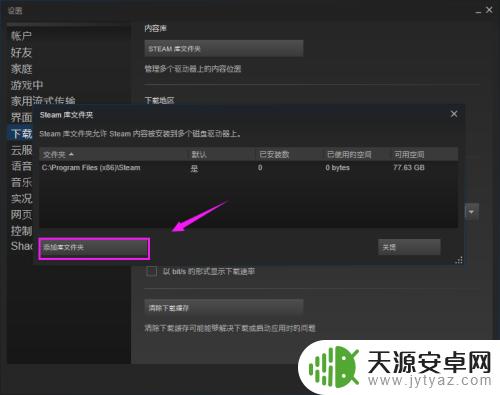Open the 帐户 settings section
Viewport: 500px width, 395px height.
(x=21, y=36)
